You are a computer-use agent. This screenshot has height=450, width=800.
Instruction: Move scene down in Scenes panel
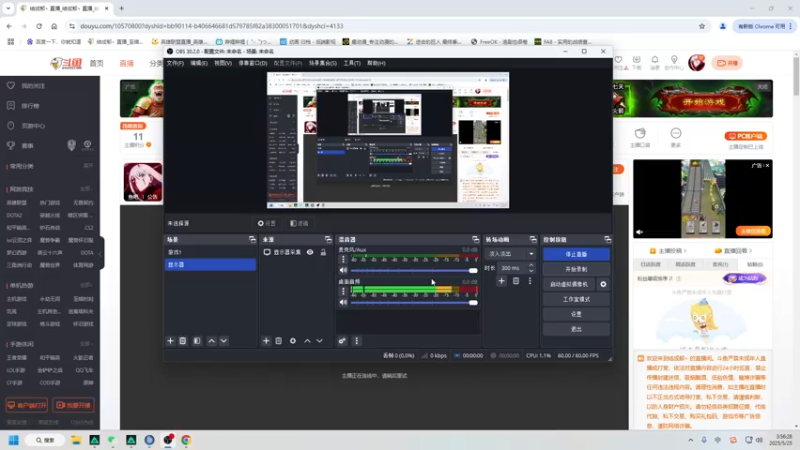coord(224,341)
